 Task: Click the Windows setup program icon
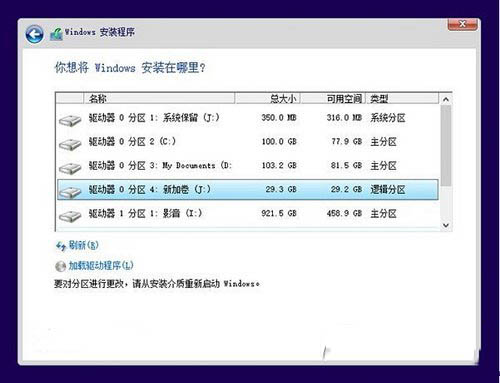(x=56, y=34)
